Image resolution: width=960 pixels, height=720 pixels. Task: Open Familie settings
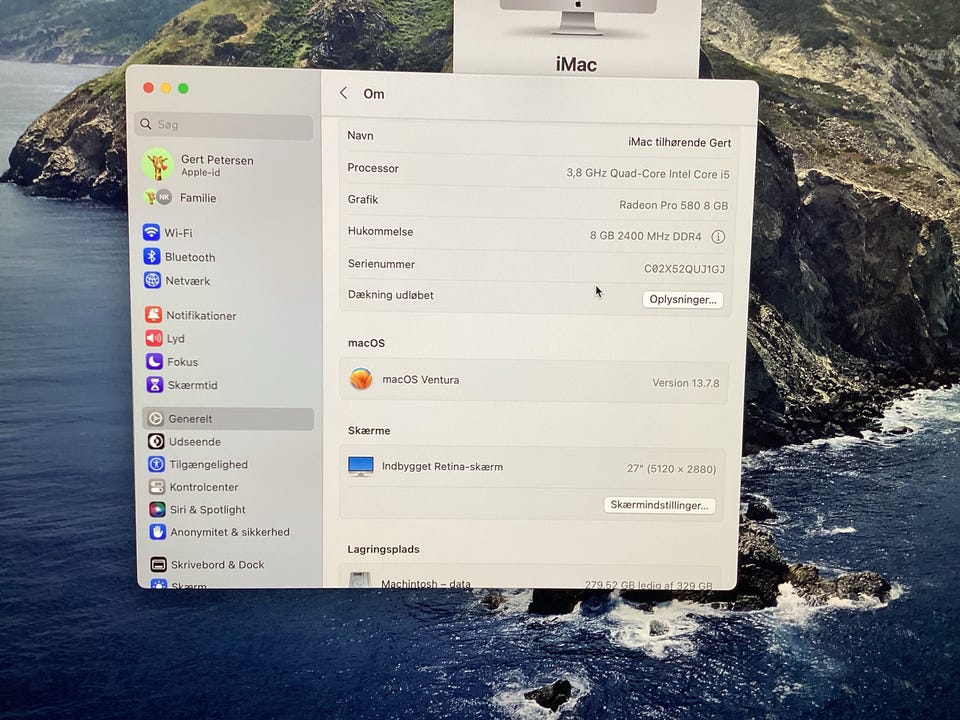198,198
